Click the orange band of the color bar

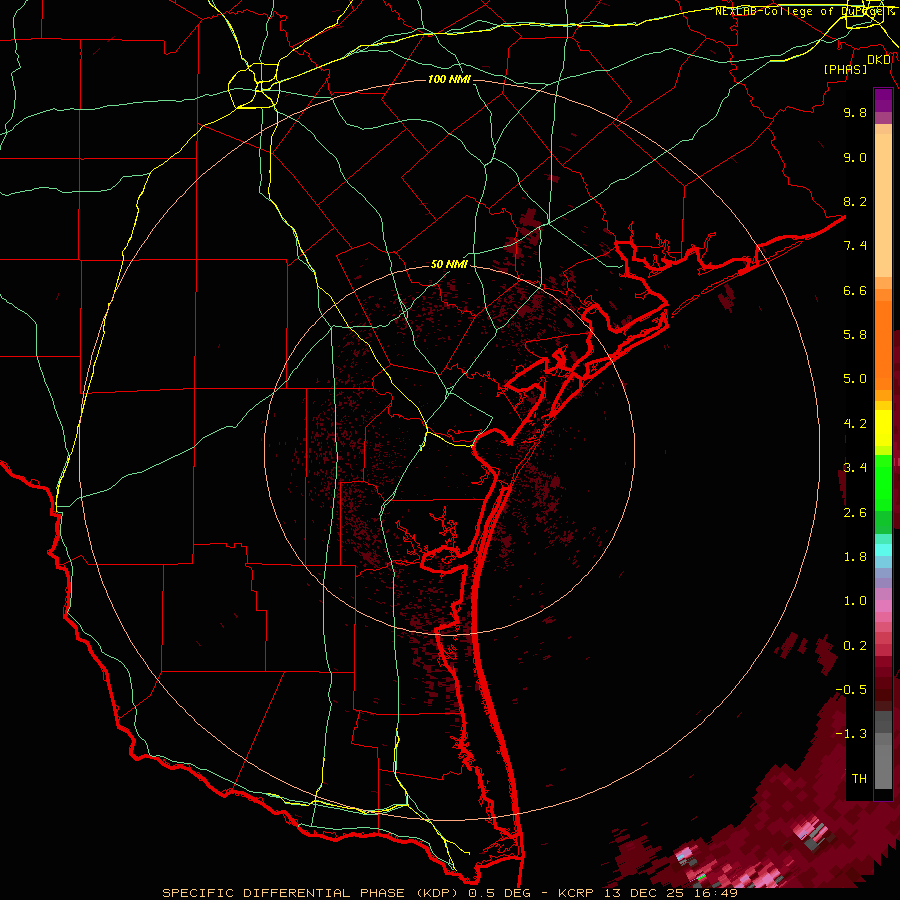point(883,344)
